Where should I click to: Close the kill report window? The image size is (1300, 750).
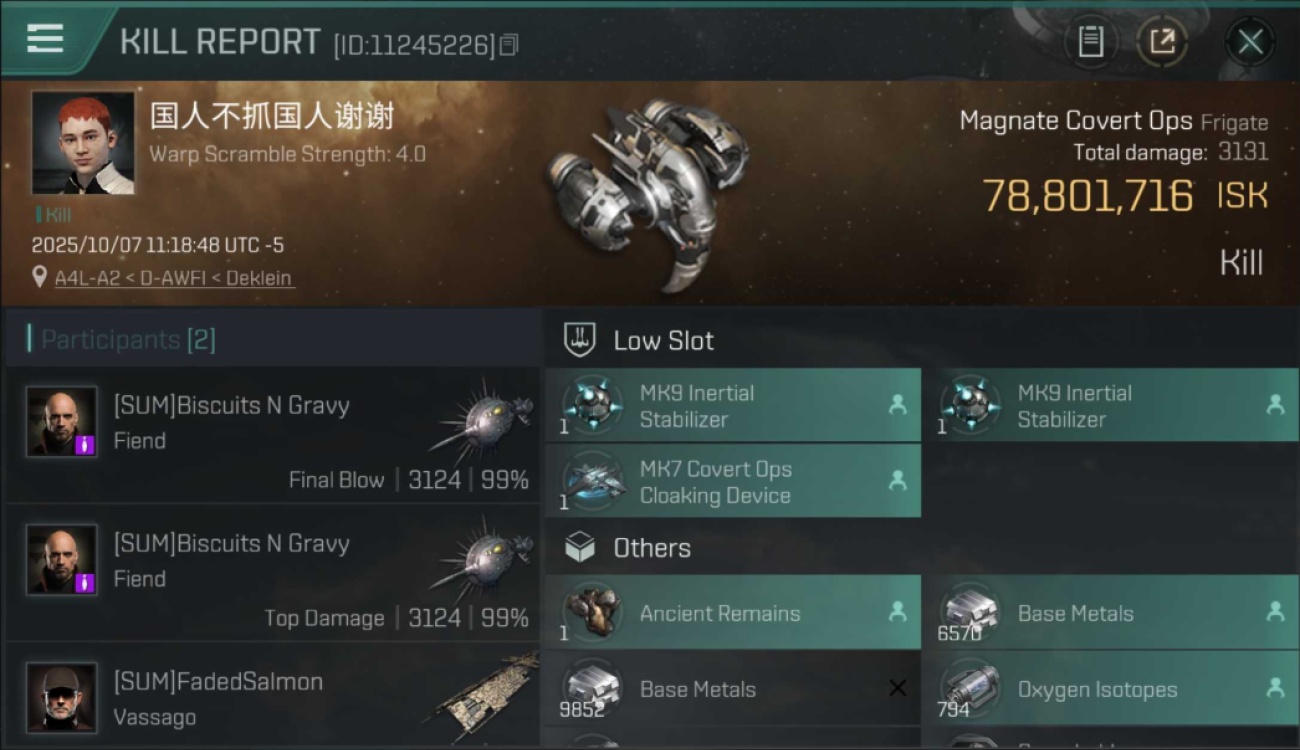point(1250,42)
